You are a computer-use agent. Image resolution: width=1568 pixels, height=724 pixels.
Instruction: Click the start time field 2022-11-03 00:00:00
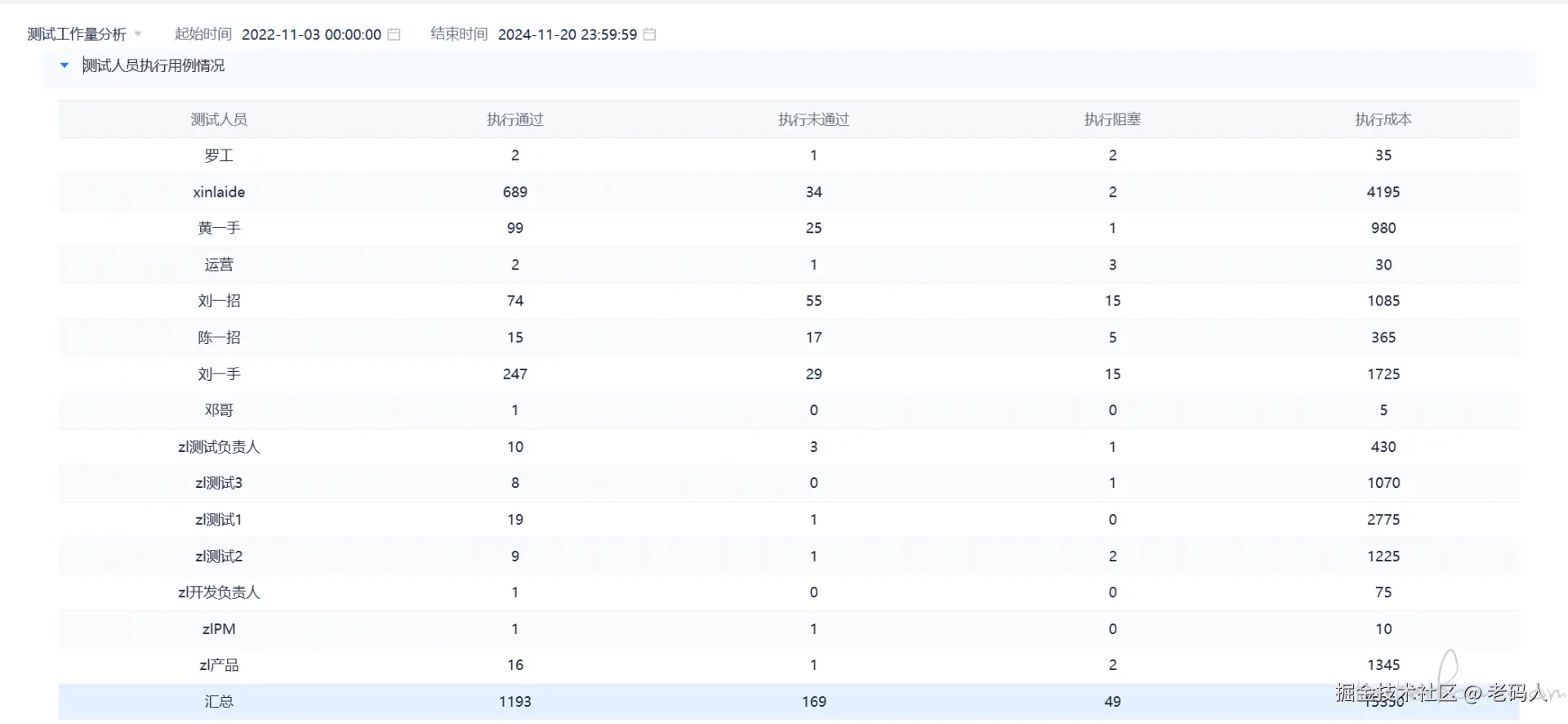pyautogui.click(x=311, y=34)
